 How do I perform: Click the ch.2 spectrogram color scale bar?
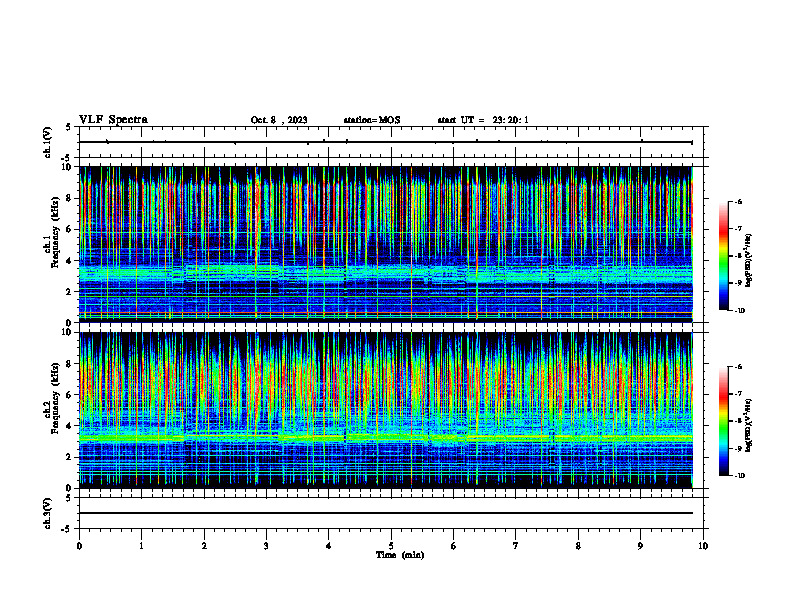tap(723, 421)
